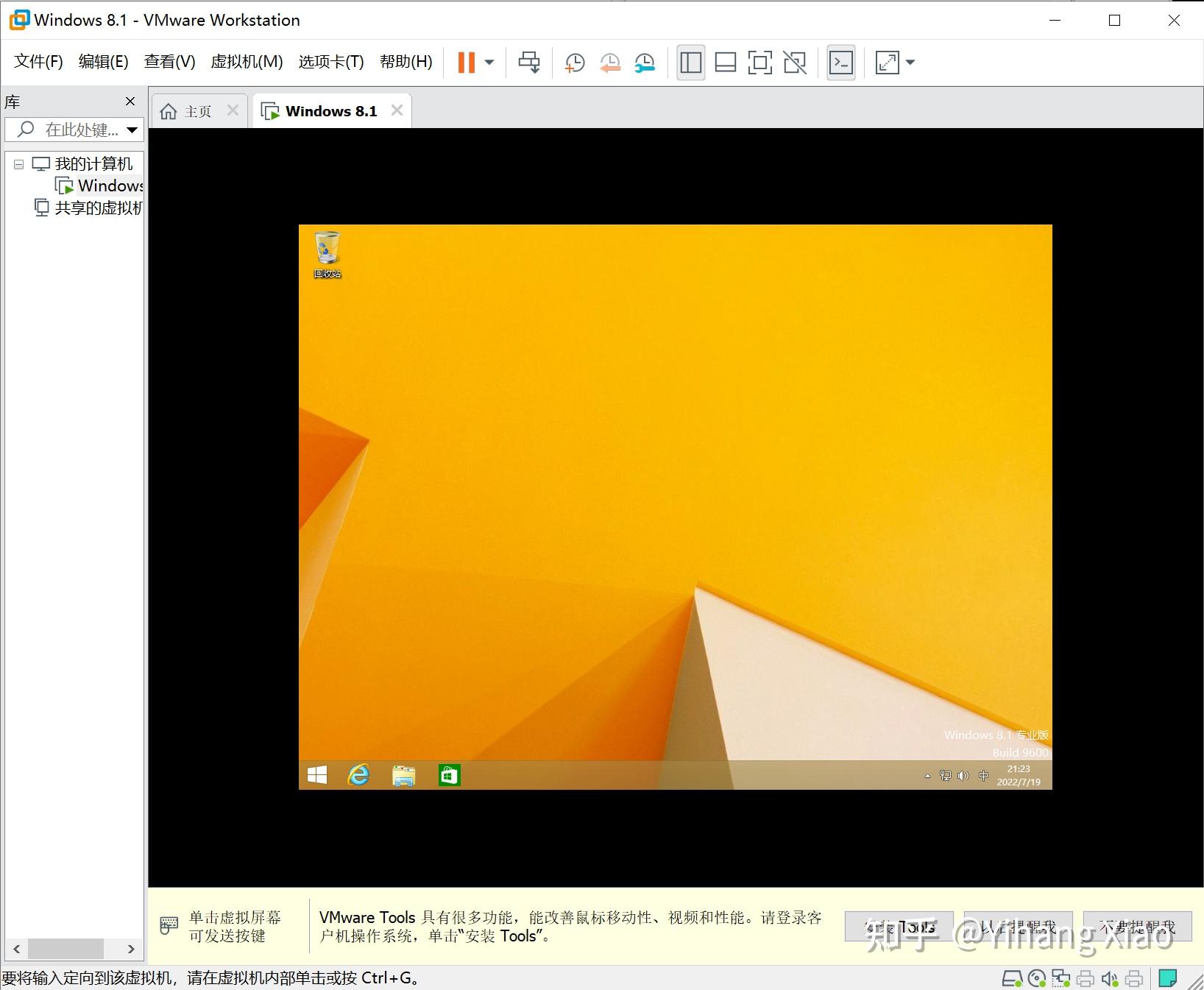Open the stretch display dropdown arrow
1204x990 pixels.
pos(910,63)
